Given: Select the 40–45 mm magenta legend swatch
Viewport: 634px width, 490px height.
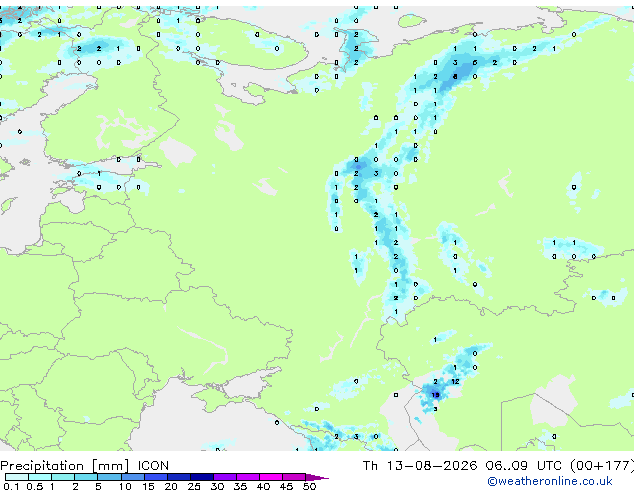Looking at the screenshot, I should click(271, 477).
